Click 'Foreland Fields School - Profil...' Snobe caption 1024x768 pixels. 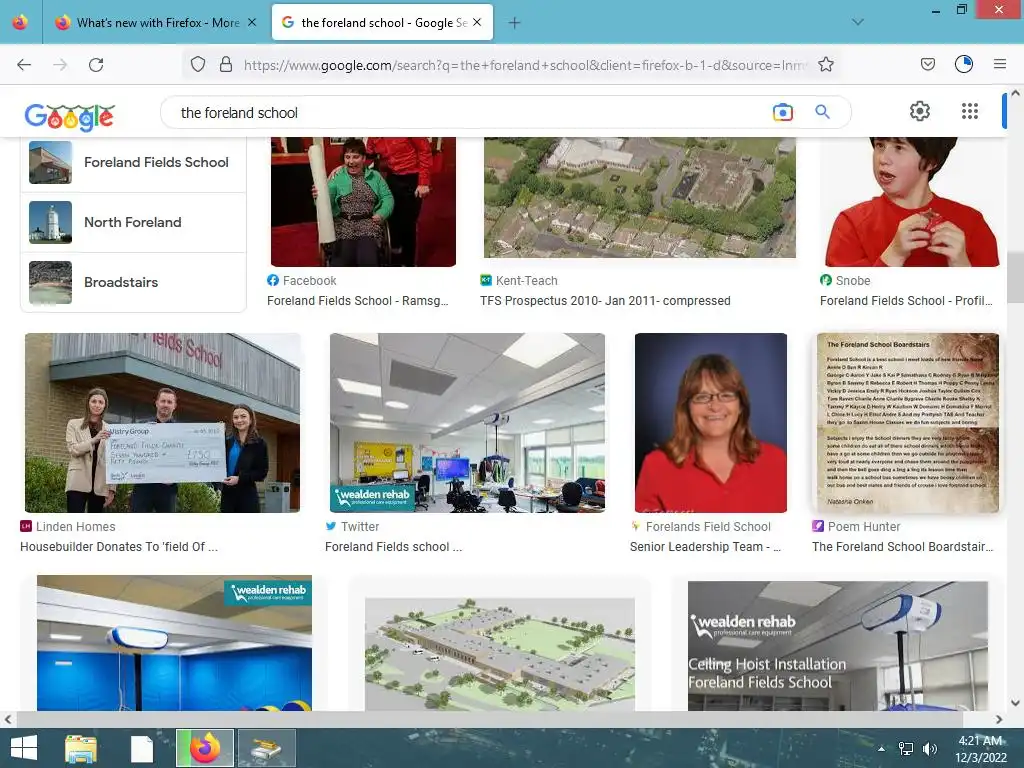pos(906,301)
